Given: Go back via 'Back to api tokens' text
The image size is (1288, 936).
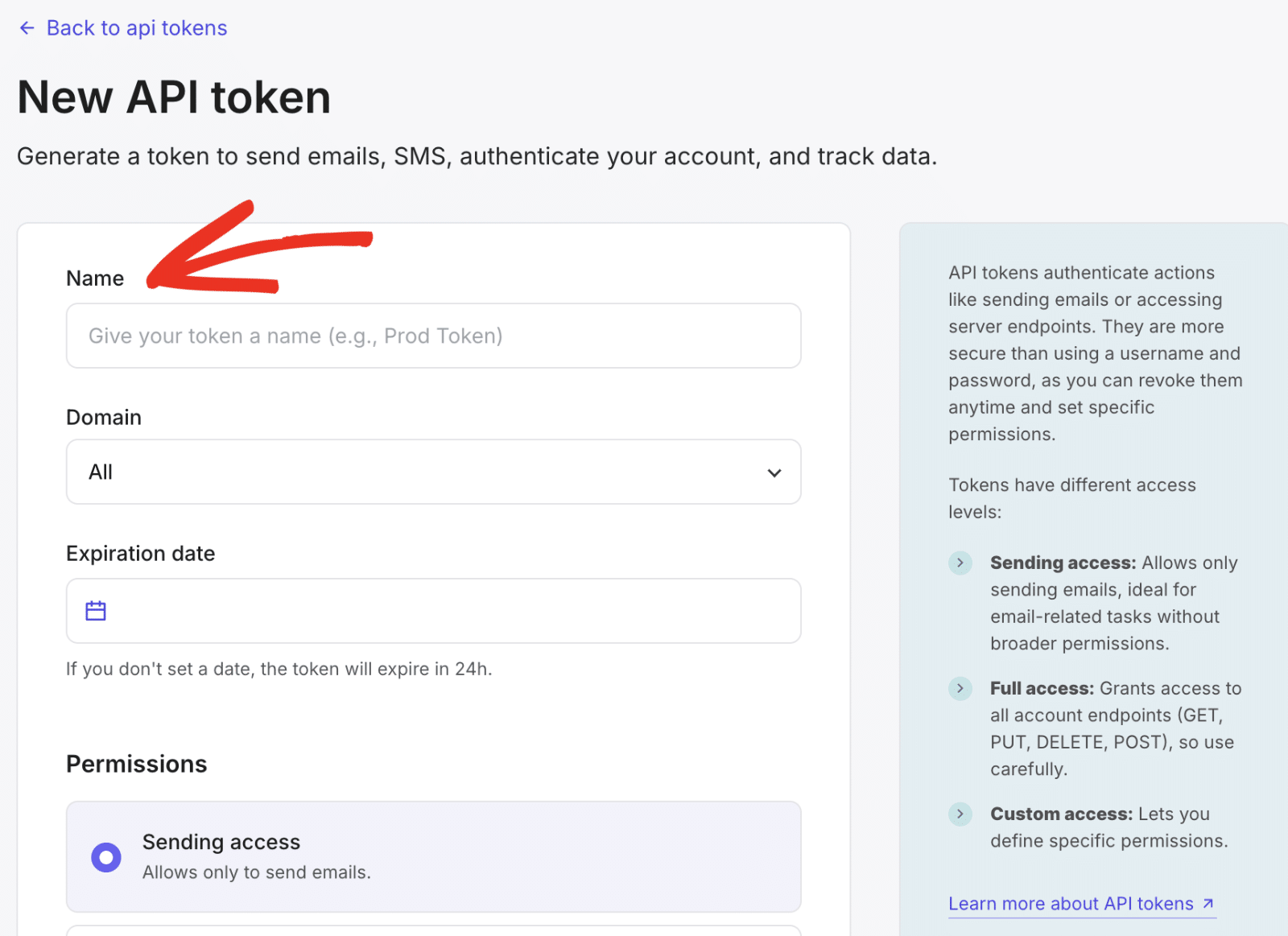Looking at the screenshot, I should point(137,28).
